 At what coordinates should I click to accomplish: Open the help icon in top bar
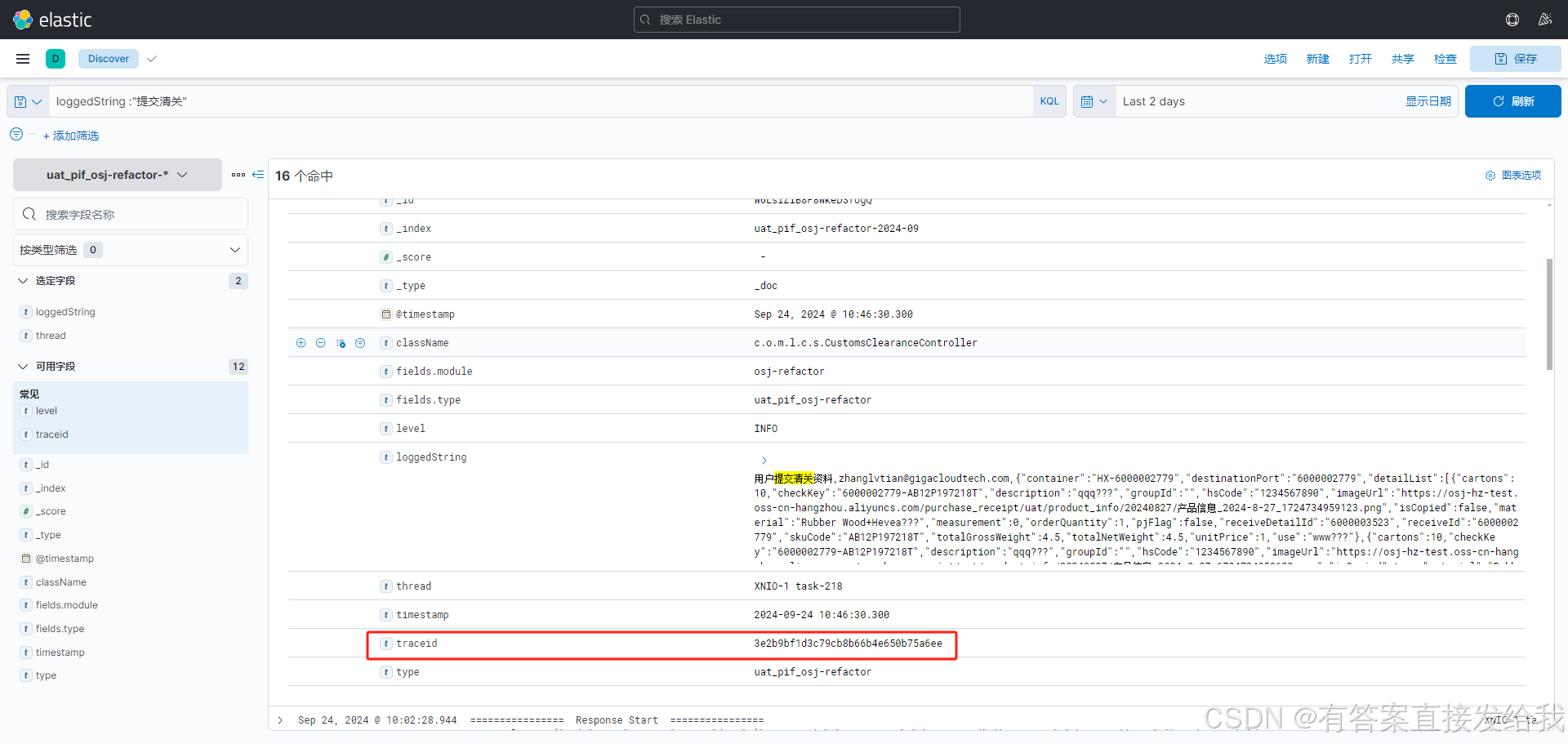(x=1512, y=19)
